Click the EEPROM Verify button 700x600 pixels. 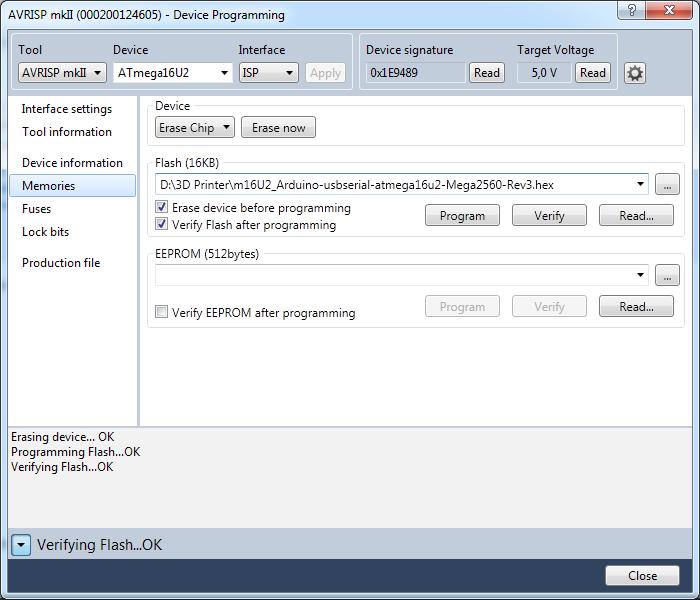click(549, 307)
